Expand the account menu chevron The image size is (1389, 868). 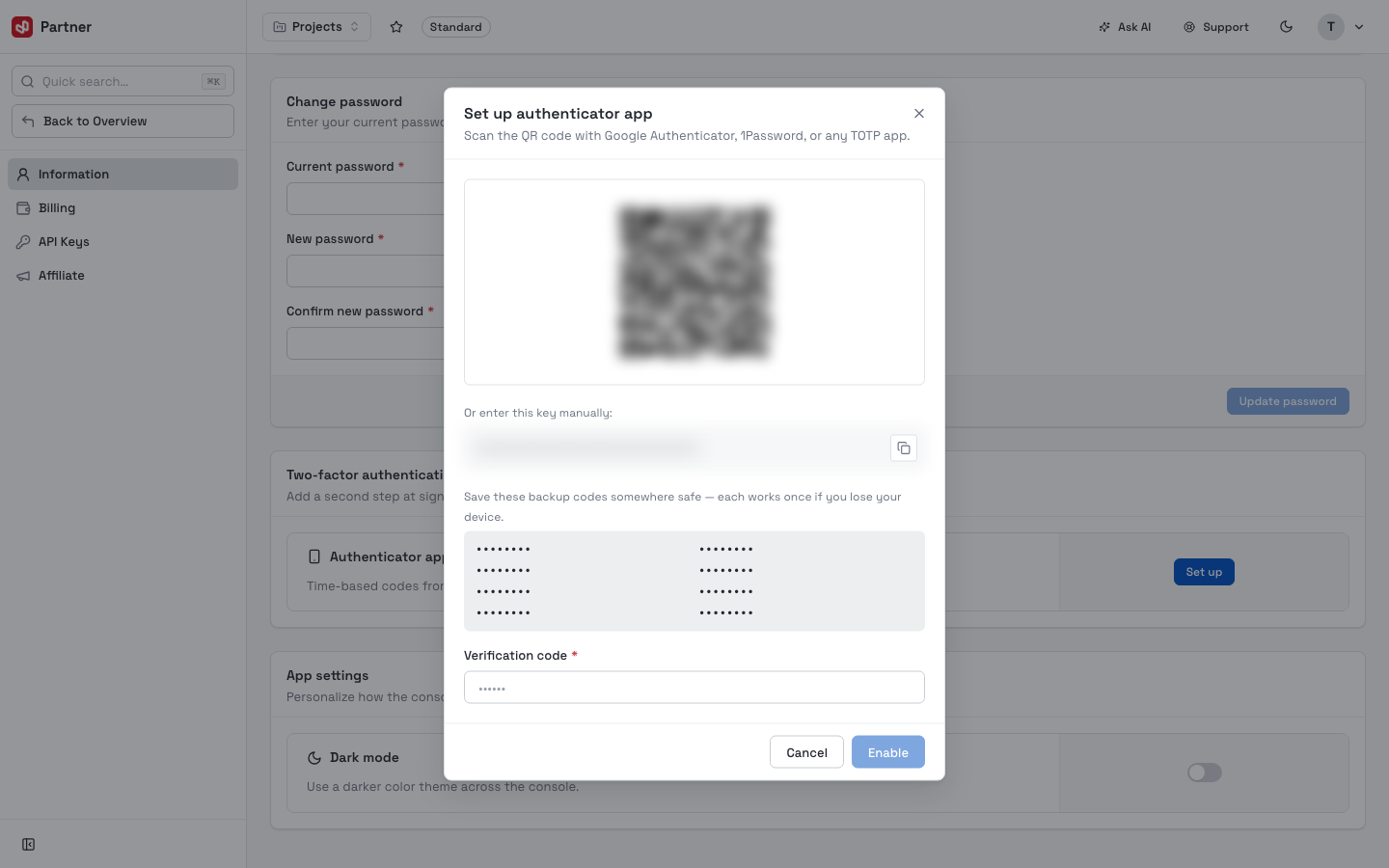click(x=1359, y=27)
